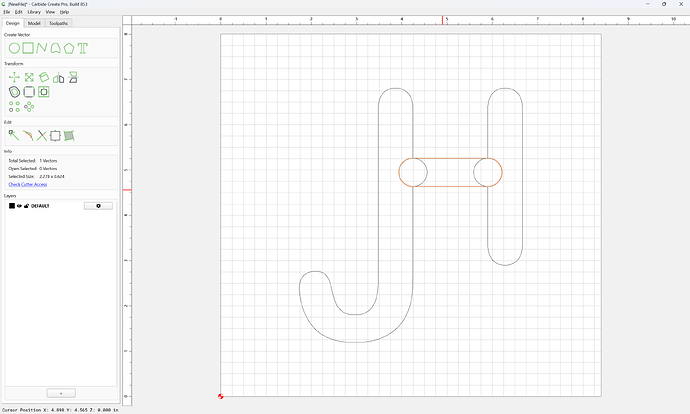Click the Total Selected vectors text
690x414 pixels.
point(33,161)
